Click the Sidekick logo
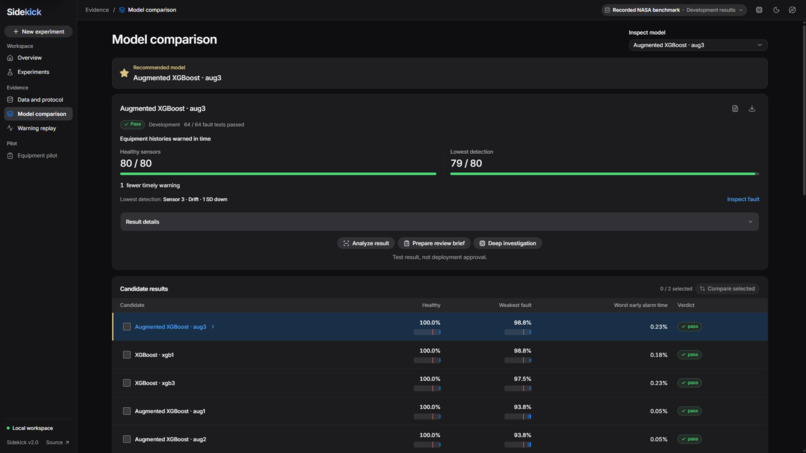The width and height of the screenshot is (806, 453). 24,12
